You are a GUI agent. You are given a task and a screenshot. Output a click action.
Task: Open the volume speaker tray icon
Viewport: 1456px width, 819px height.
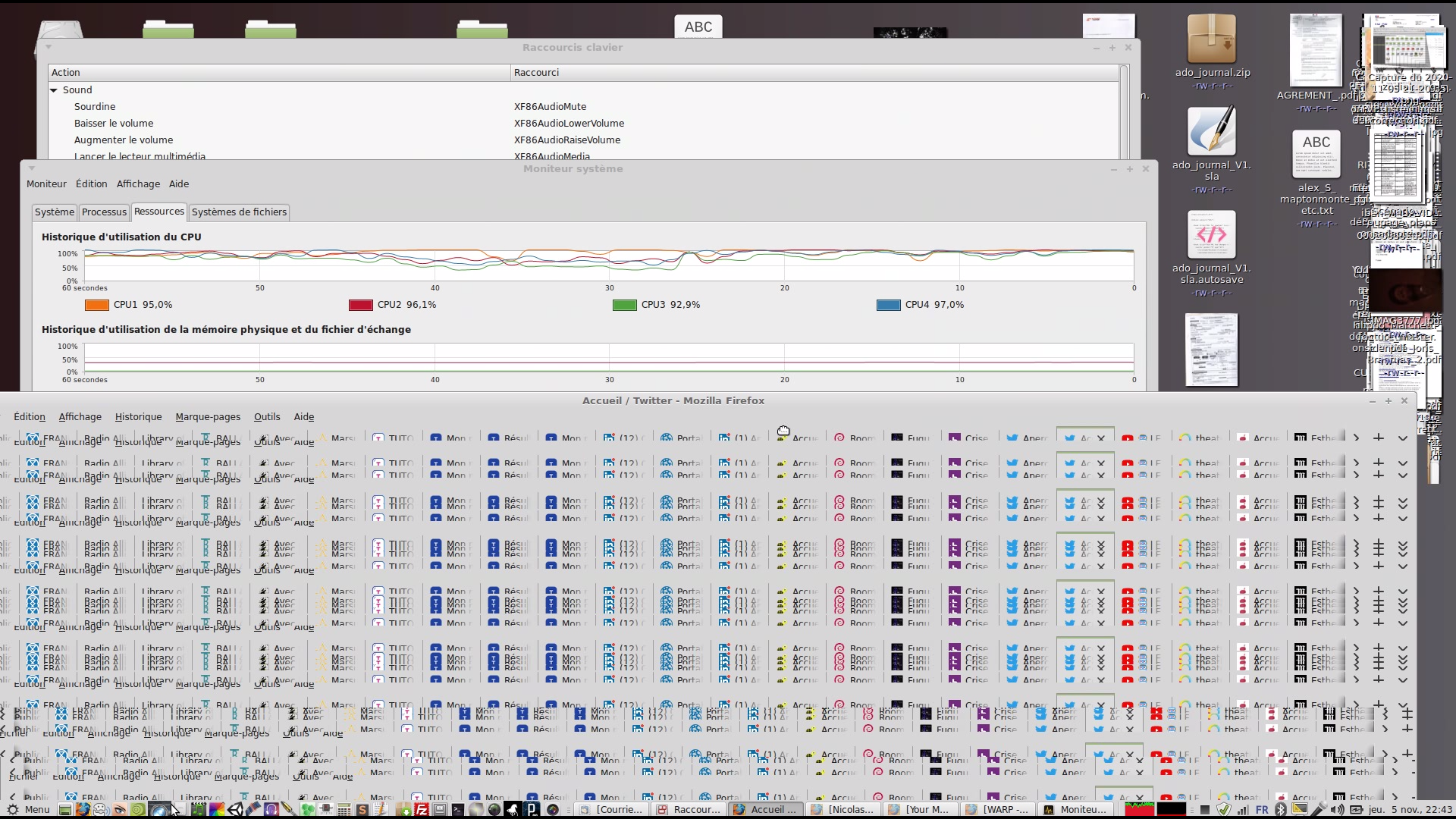pyautogui.click(x=1337, y=809)
